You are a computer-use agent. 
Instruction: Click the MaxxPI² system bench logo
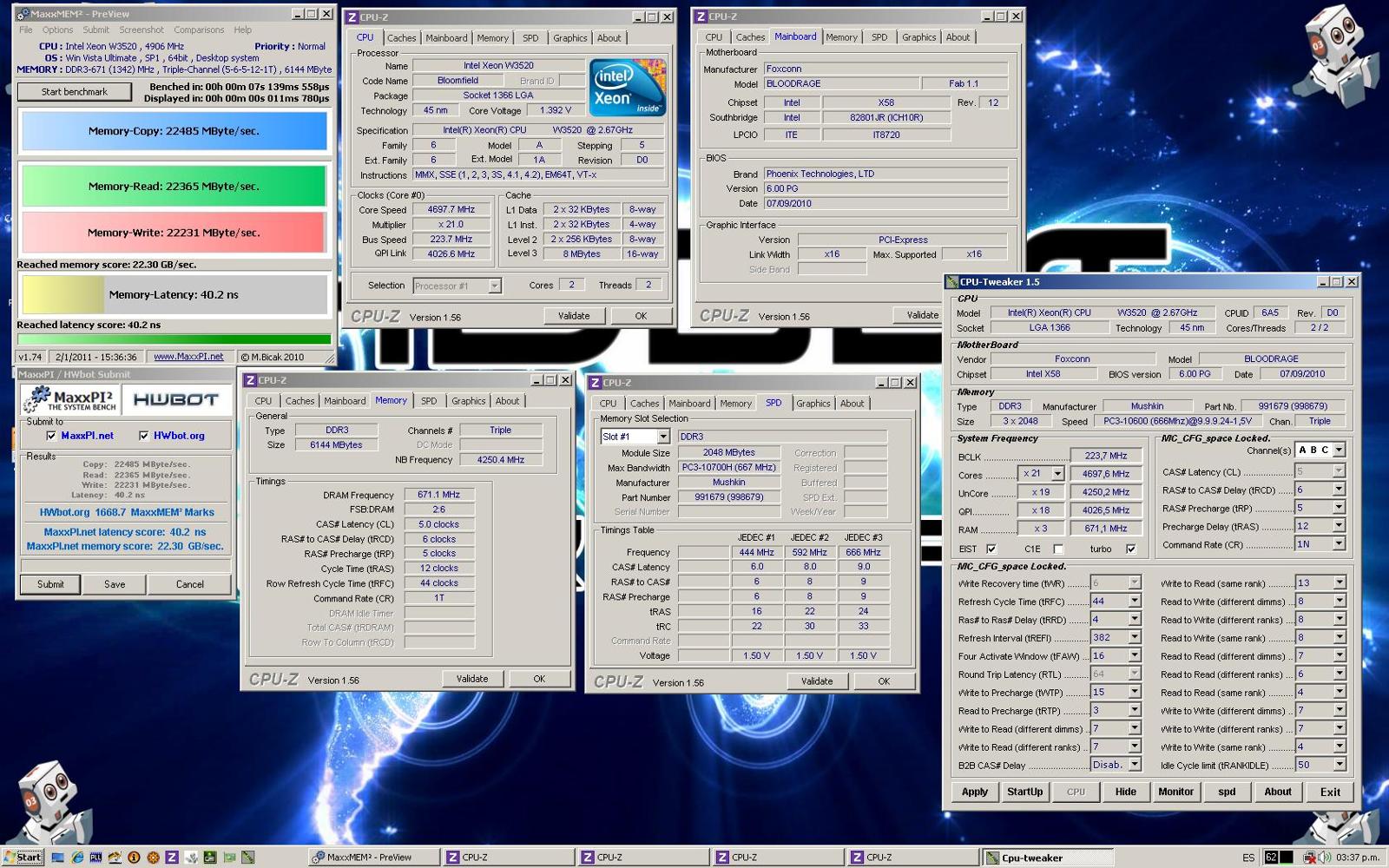pos(69,399)
